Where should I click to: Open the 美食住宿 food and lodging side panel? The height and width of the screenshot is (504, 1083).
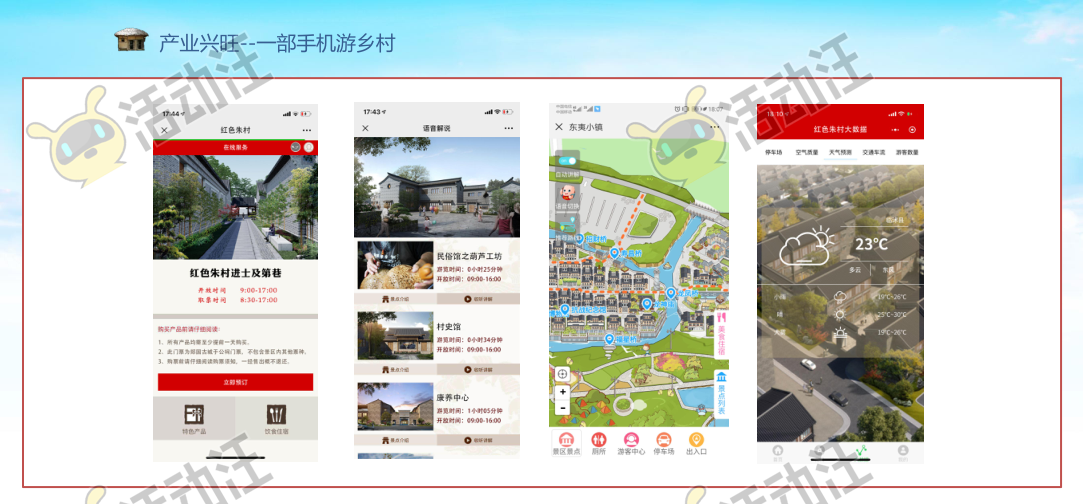coord(721,330)
